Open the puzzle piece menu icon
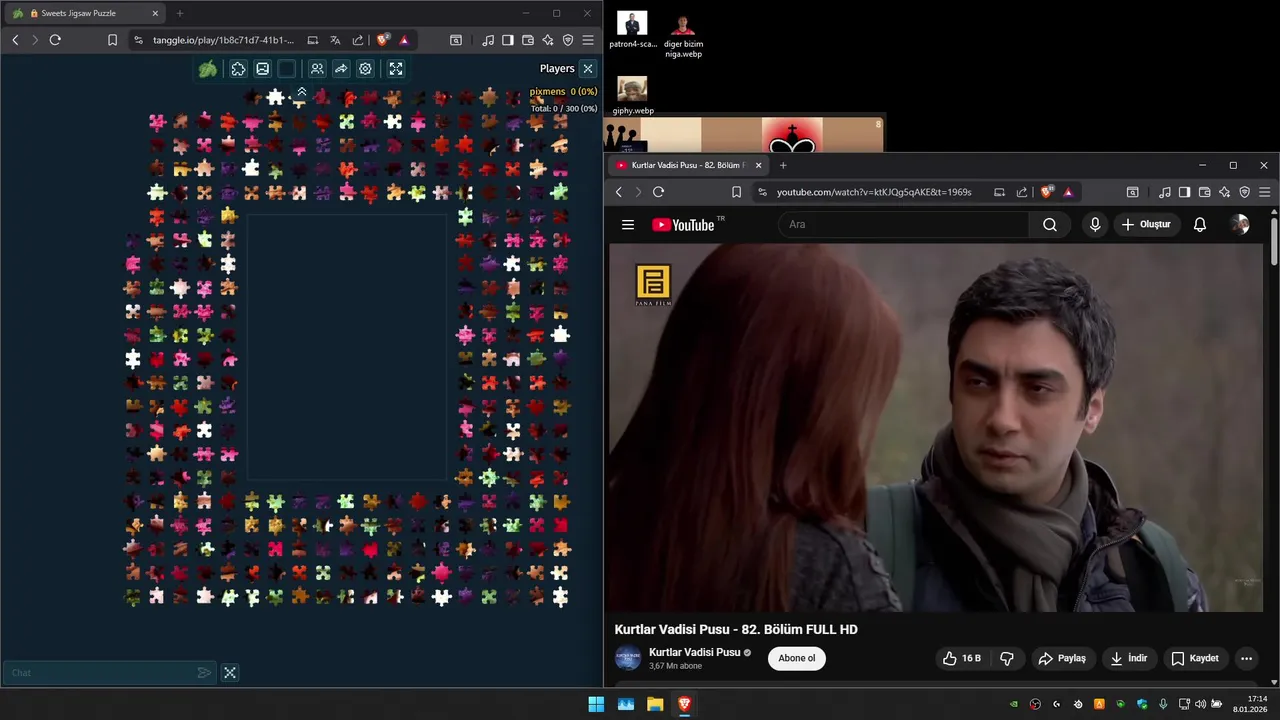This screenshot has height=720, width=1280. click(238, 69)
